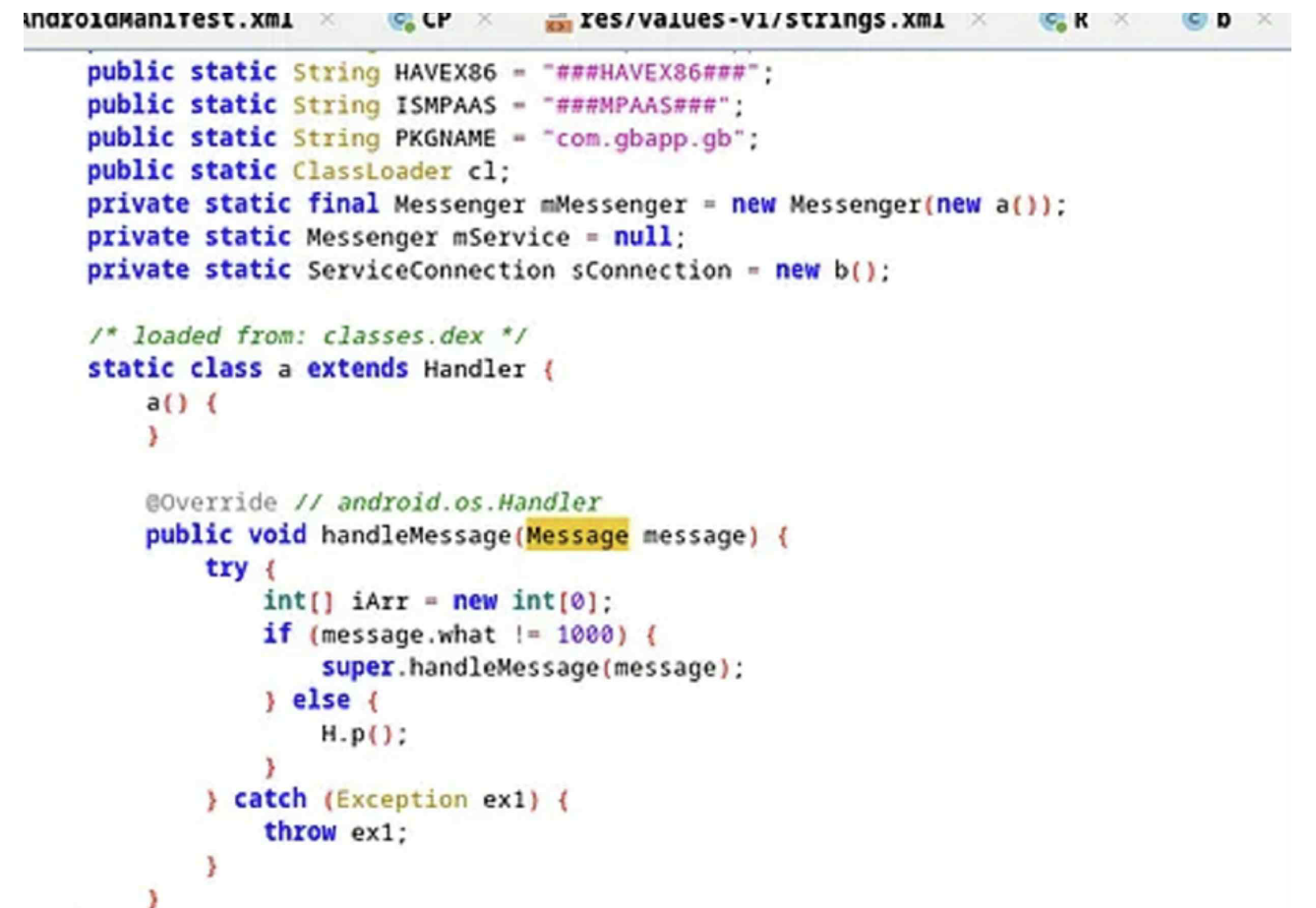Open the res/values-v1/strings.xml tab
Viewport: 1316px width, 908px height.
762,20
